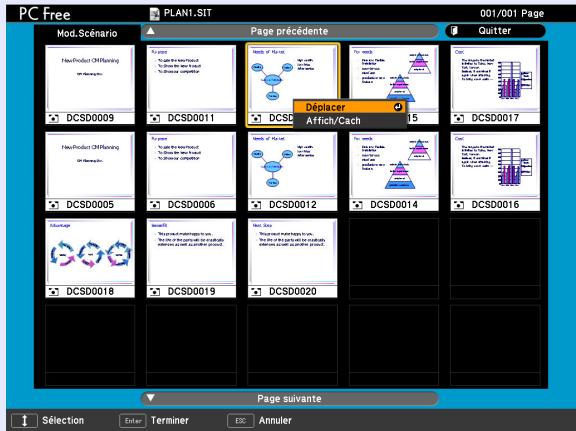Image resolution: width=576 pixels, height=431 pixels.
Task: Click the DCSD0012 file label
Action: point(293,205)
